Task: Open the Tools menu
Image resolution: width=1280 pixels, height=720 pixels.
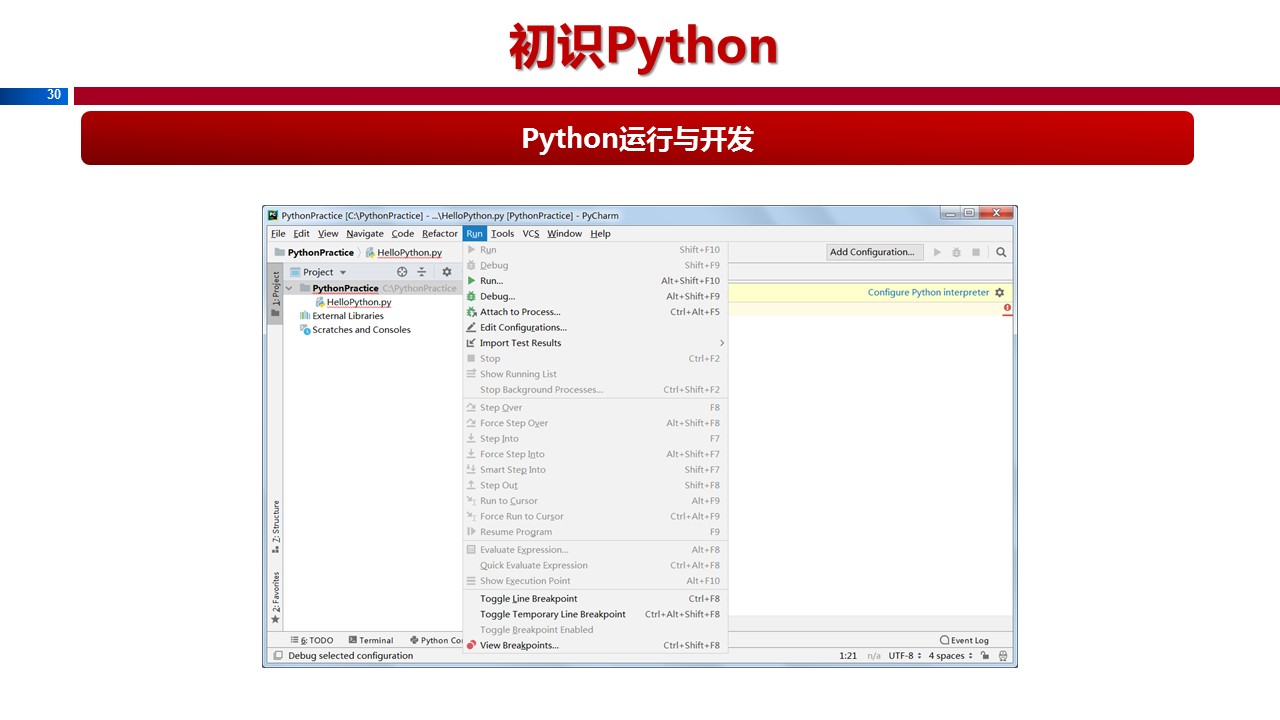Action: (503, 234)
